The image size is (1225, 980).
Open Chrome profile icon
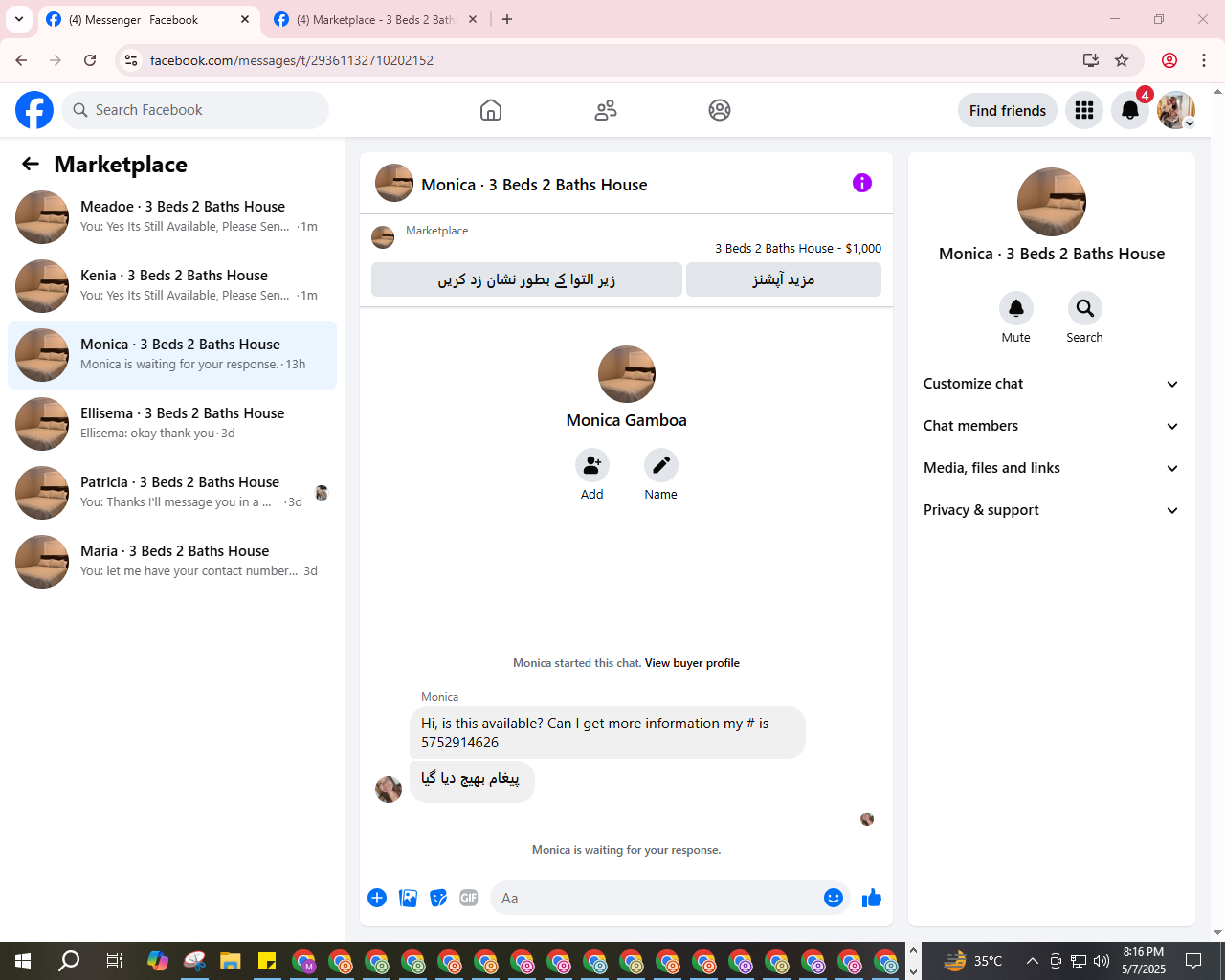tap(1169, 60)
